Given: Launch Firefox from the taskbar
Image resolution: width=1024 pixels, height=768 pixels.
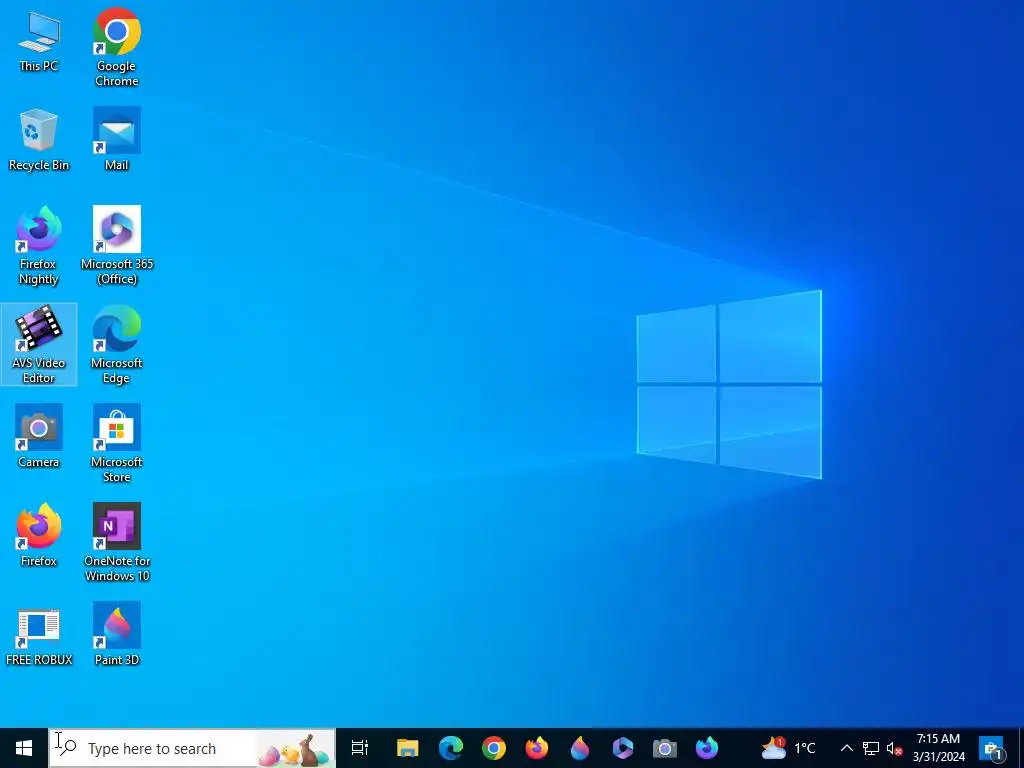Looking at the screenshot, I should point(537,748).
